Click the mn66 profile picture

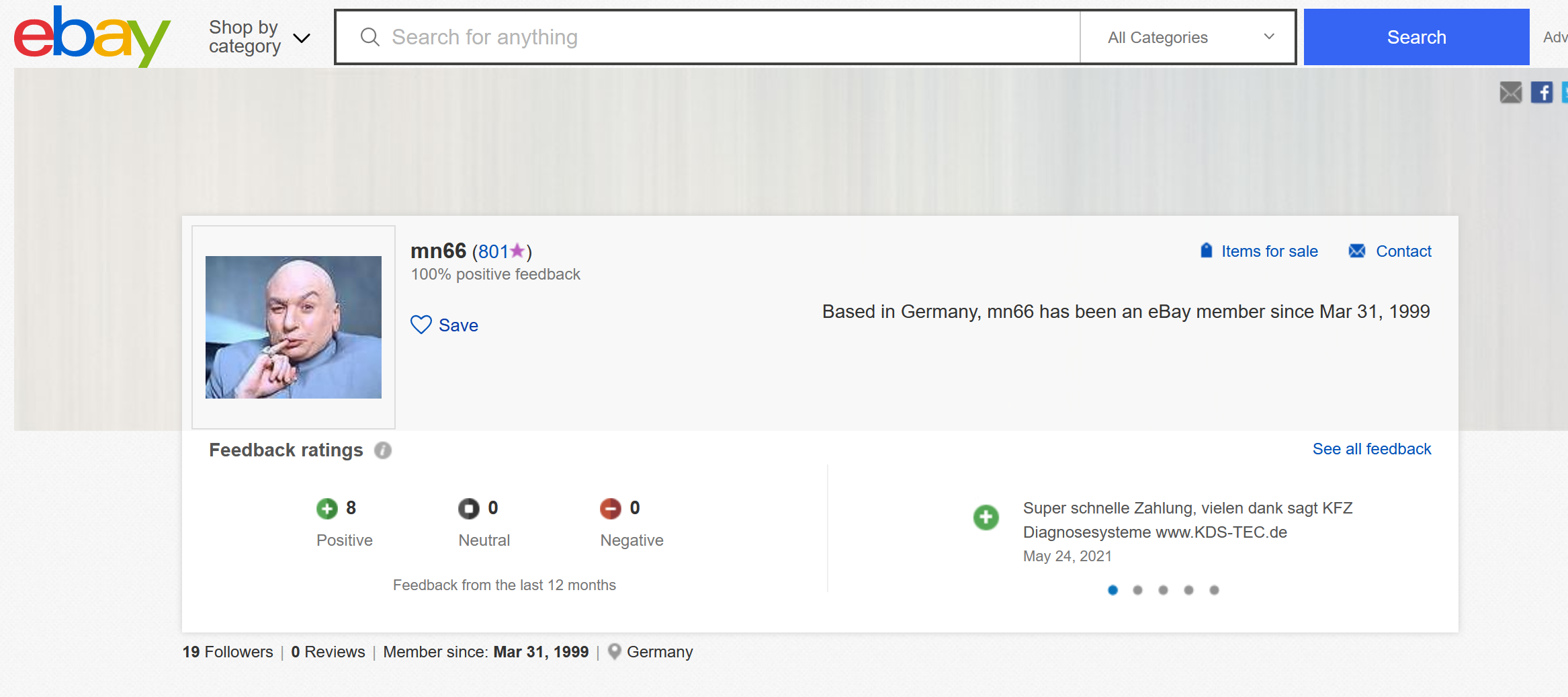[x=294, y=327]
